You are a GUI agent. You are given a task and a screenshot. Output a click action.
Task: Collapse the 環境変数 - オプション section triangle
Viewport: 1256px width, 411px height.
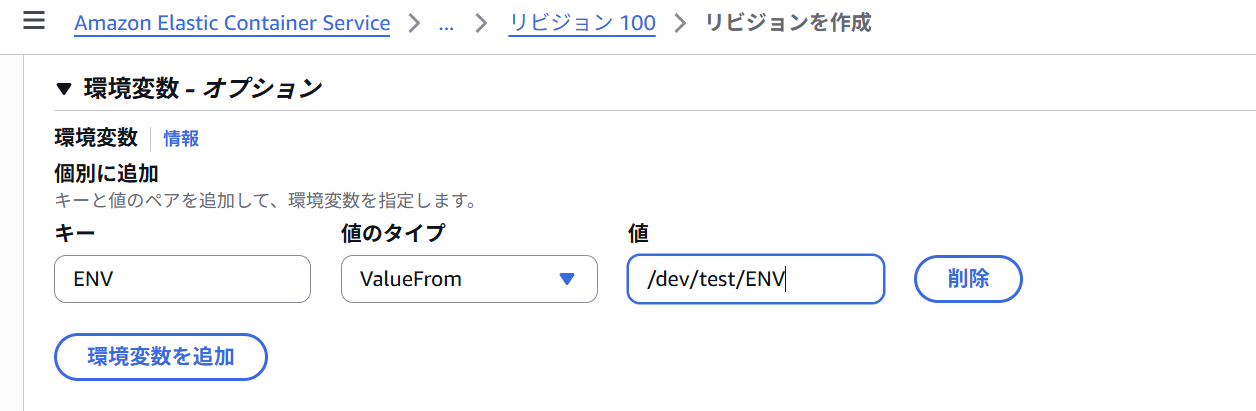coord(64,89)
